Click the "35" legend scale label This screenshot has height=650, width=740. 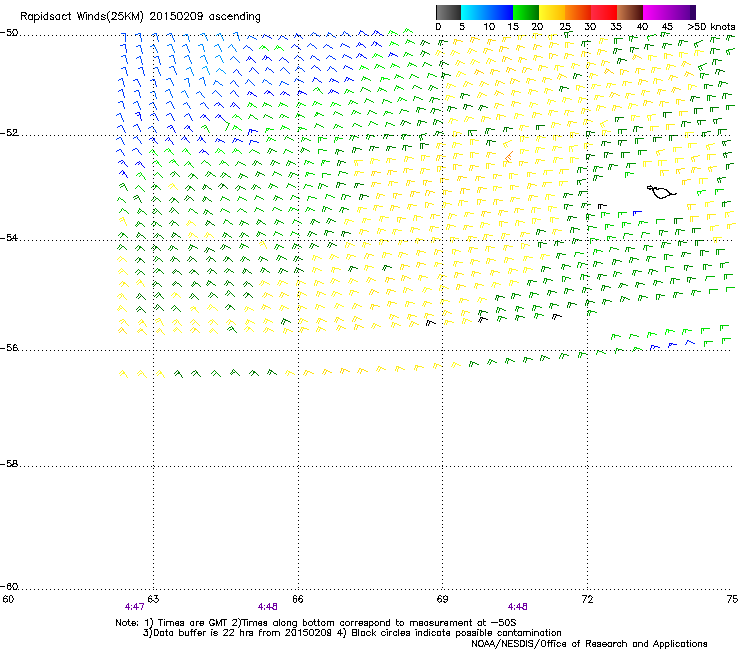point(616,27)
